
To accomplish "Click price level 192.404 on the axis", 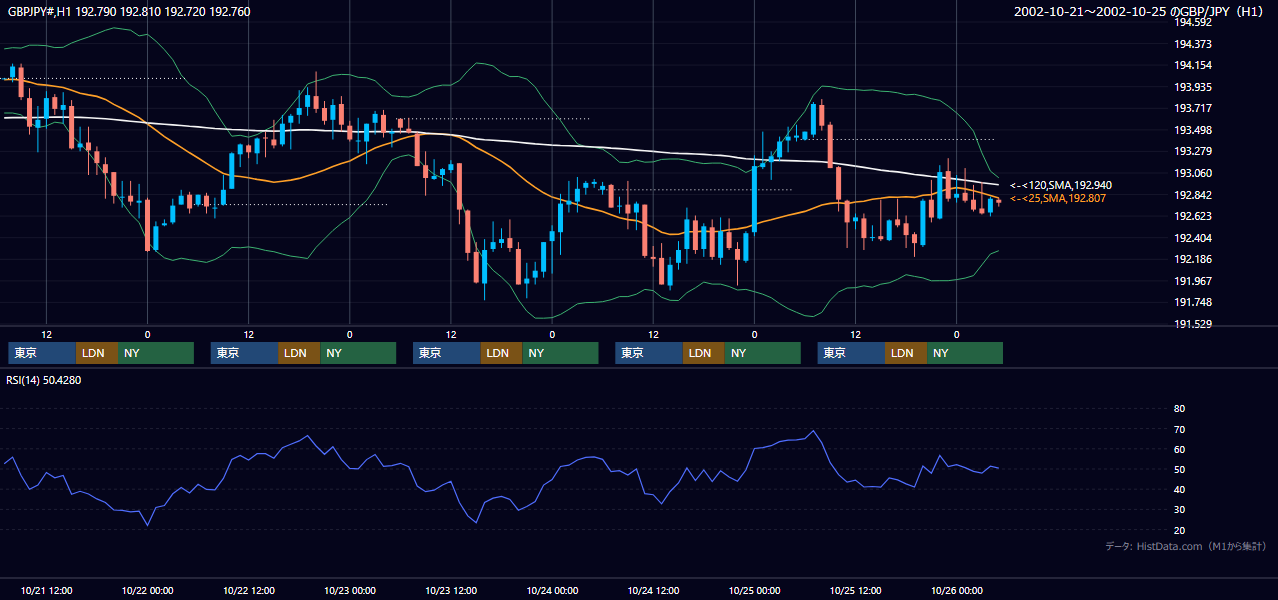I will [x=1193, y=238].
